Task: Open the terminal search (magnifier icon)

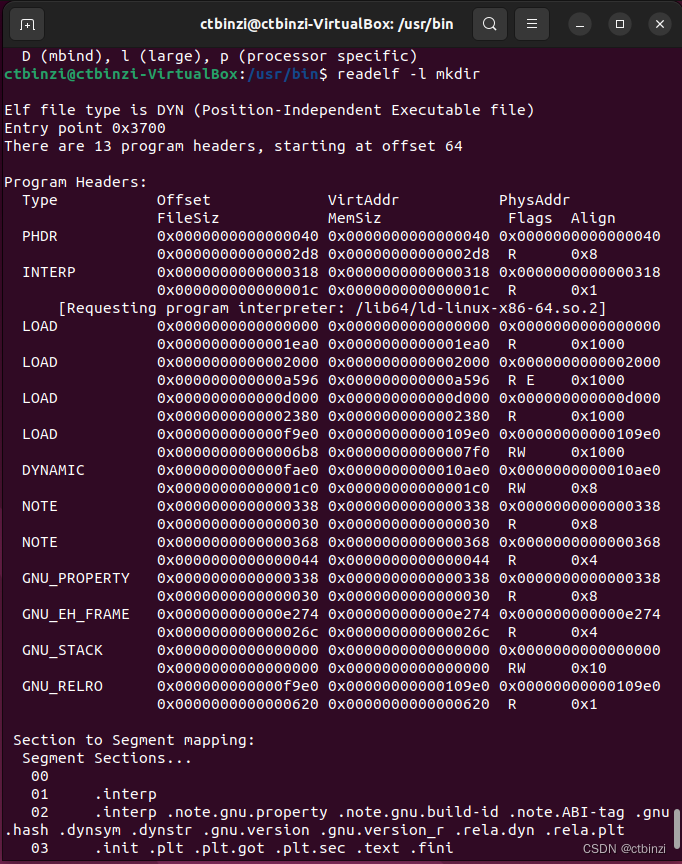Action: point(489,23)
